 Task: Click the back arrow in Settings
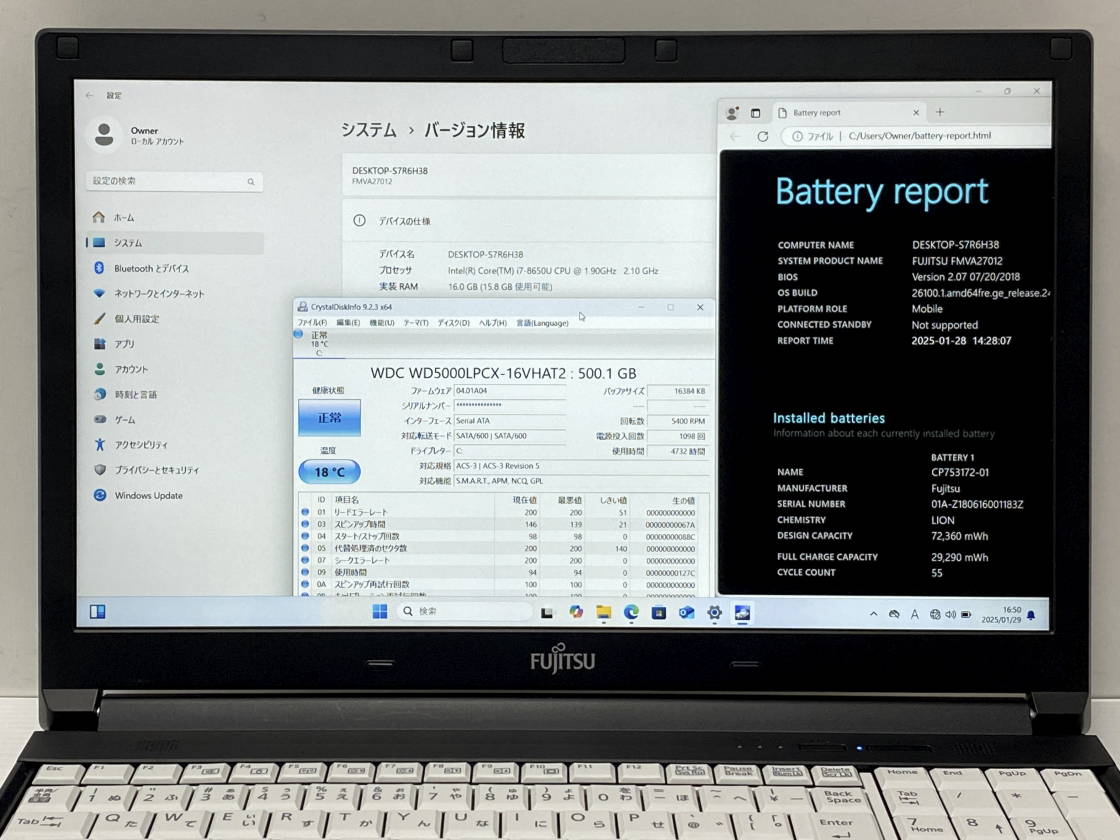pos(89,95)
